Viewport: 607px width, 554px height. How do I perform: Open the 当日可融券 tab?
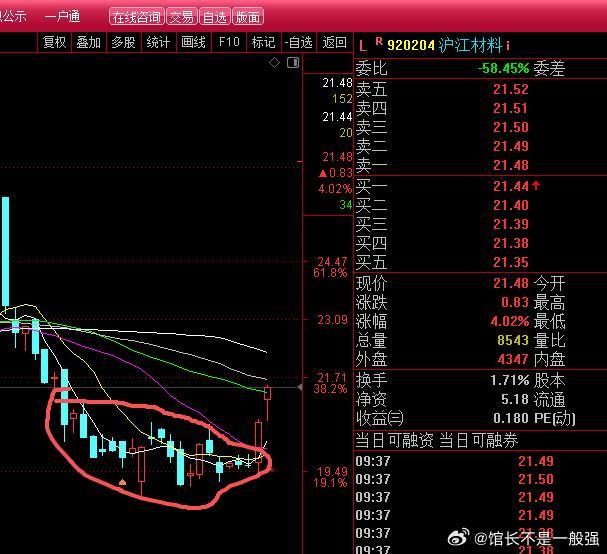click(479, 441)
